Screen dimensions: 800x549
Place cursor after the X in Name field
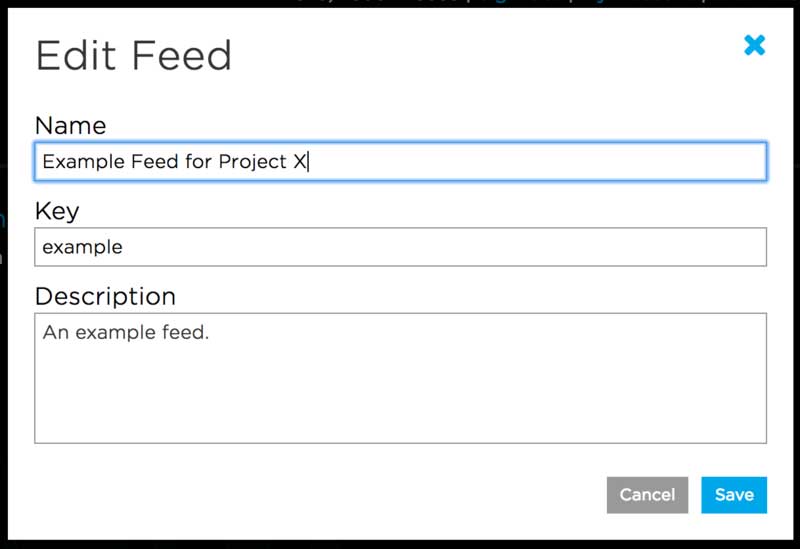(308, 162)
